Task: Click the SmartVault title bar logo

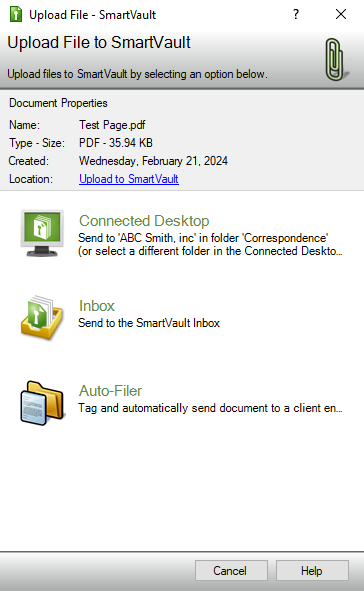Action: 16,15
